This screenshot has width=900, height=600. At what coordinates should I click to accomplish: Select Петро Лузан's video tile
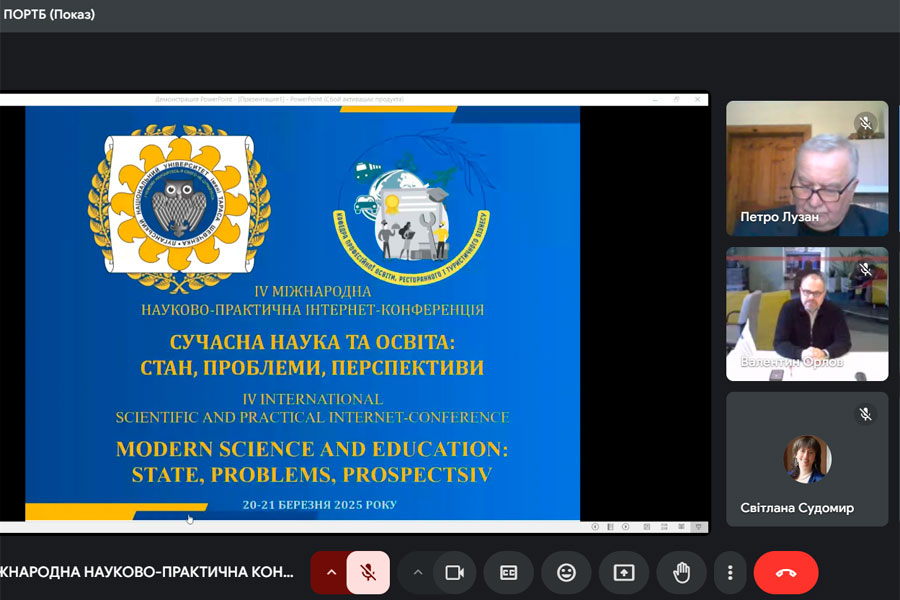point(806,168)
